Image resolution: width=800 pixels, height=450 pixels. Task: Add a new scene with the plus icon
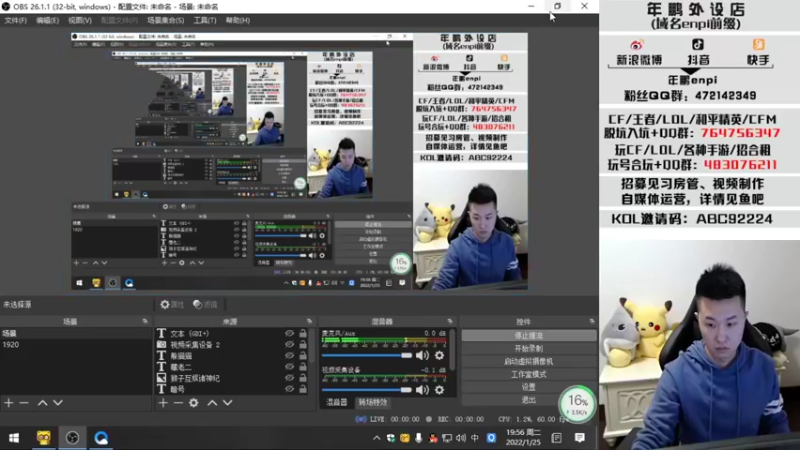9,403
